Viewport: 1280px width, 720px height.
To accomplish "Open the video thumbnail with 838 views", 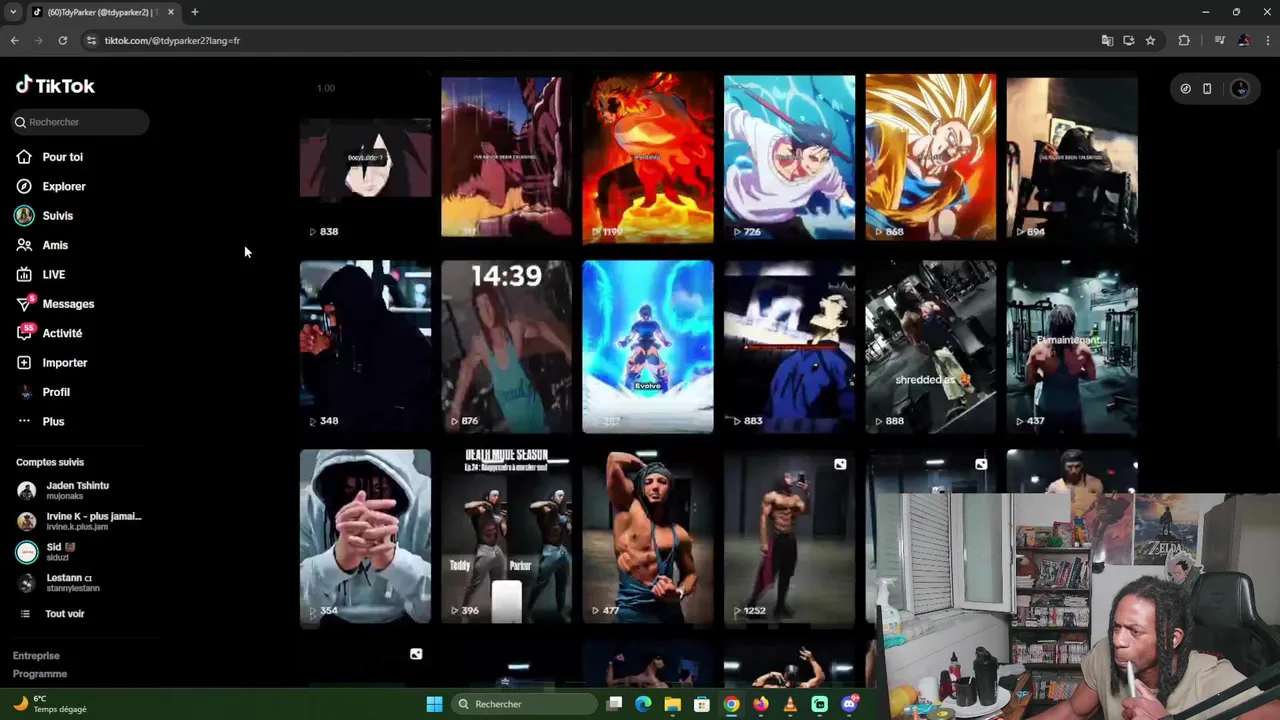I will pyautogui.click(x=365, y=158).
